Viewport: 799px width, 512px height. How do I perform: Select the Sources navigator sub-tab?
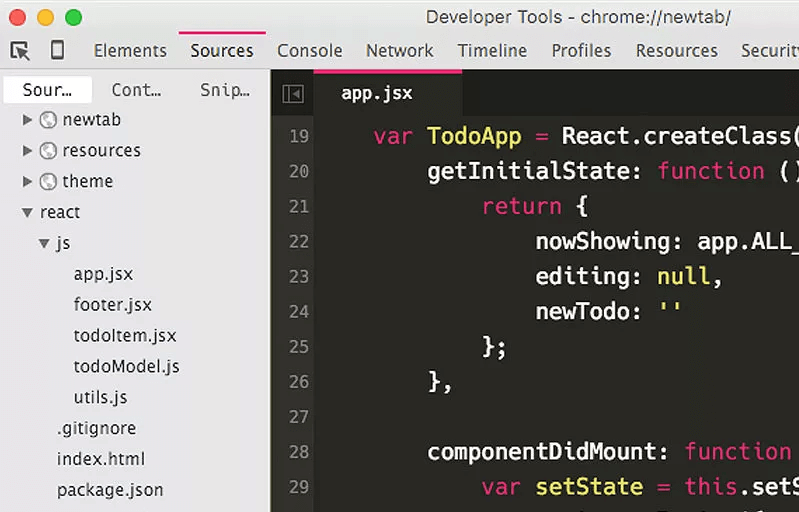coord(47,90)
